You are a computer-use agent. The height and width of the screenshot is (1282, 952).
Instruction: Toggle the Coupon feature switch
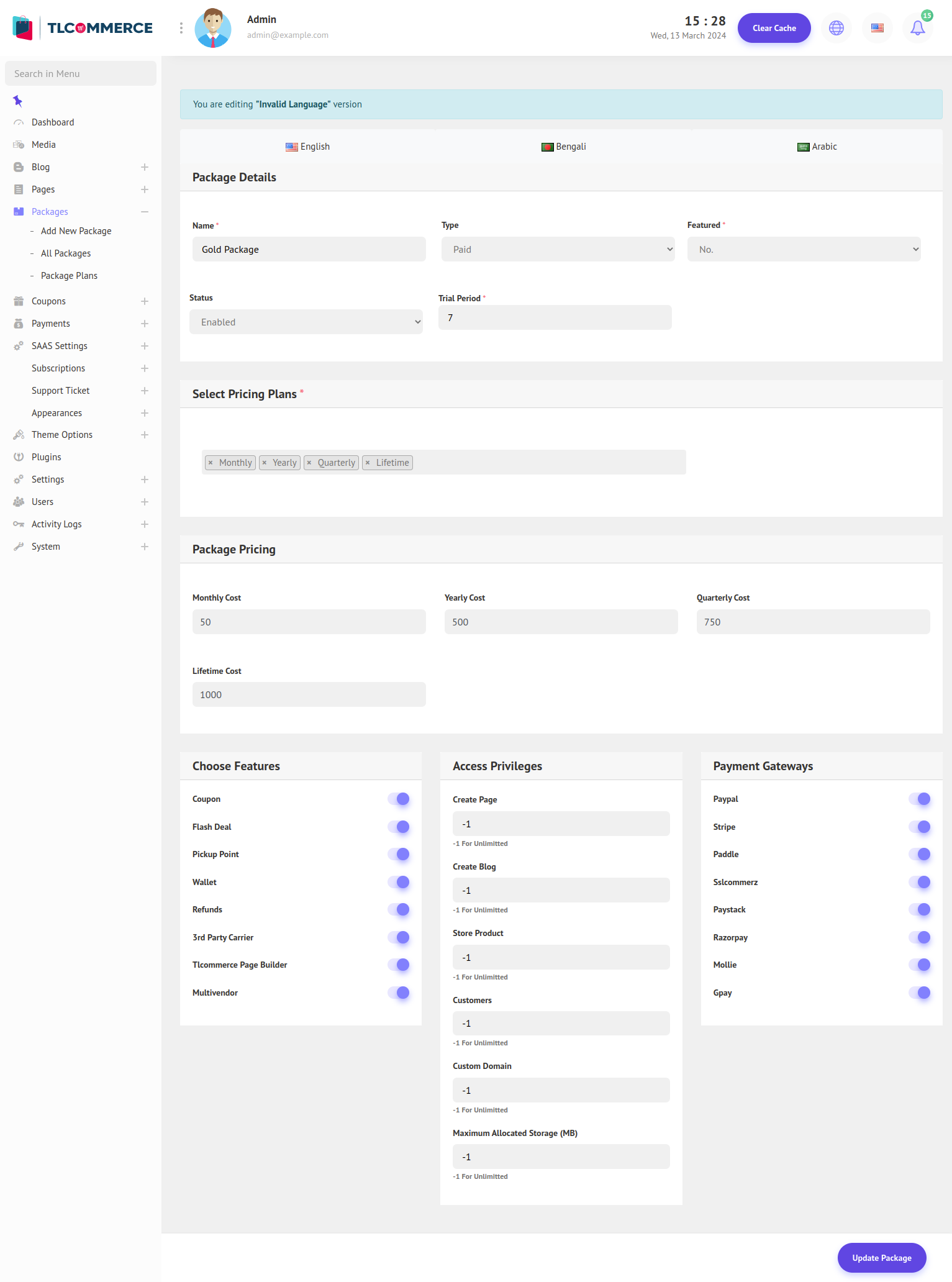(x=399, y=799)
